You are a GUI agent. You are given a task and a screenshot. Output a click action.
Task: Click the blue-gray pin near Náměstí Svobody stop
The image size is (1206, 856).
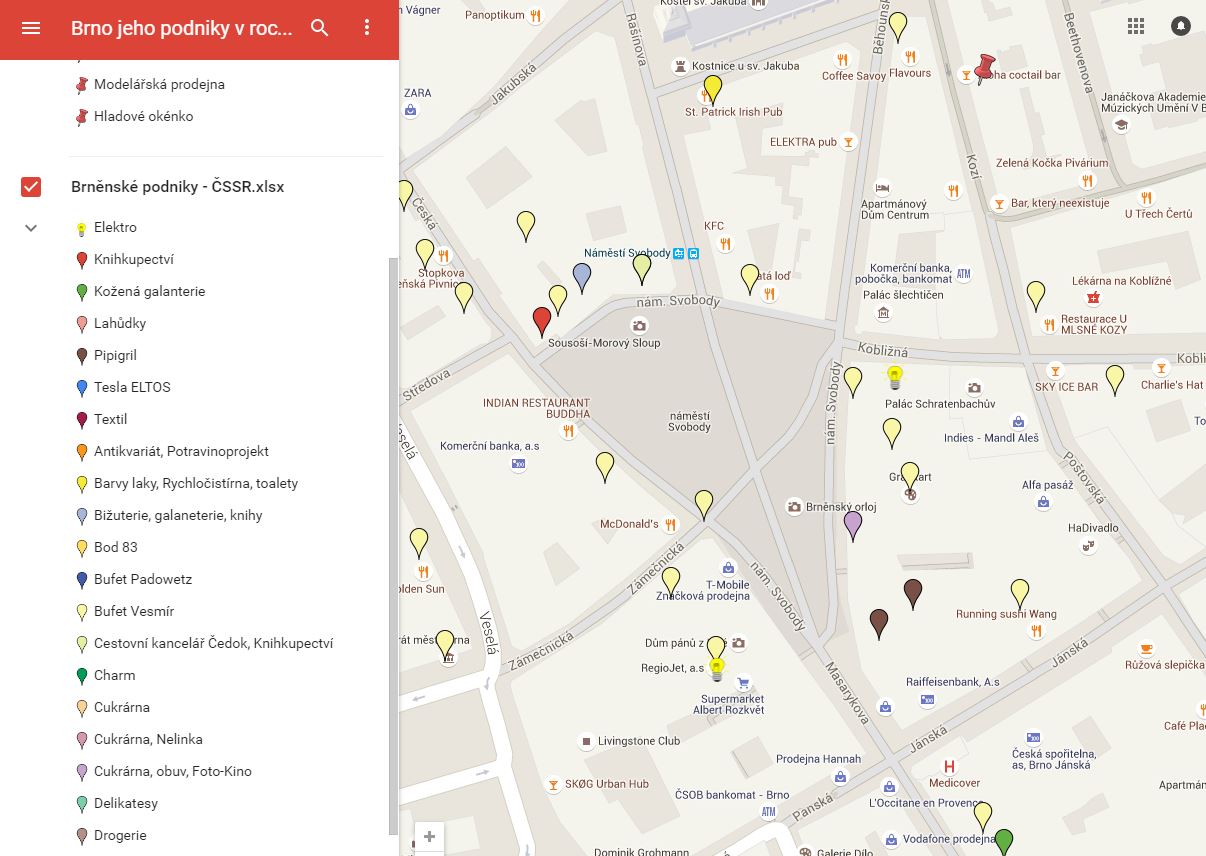click(x=582, y=278)
